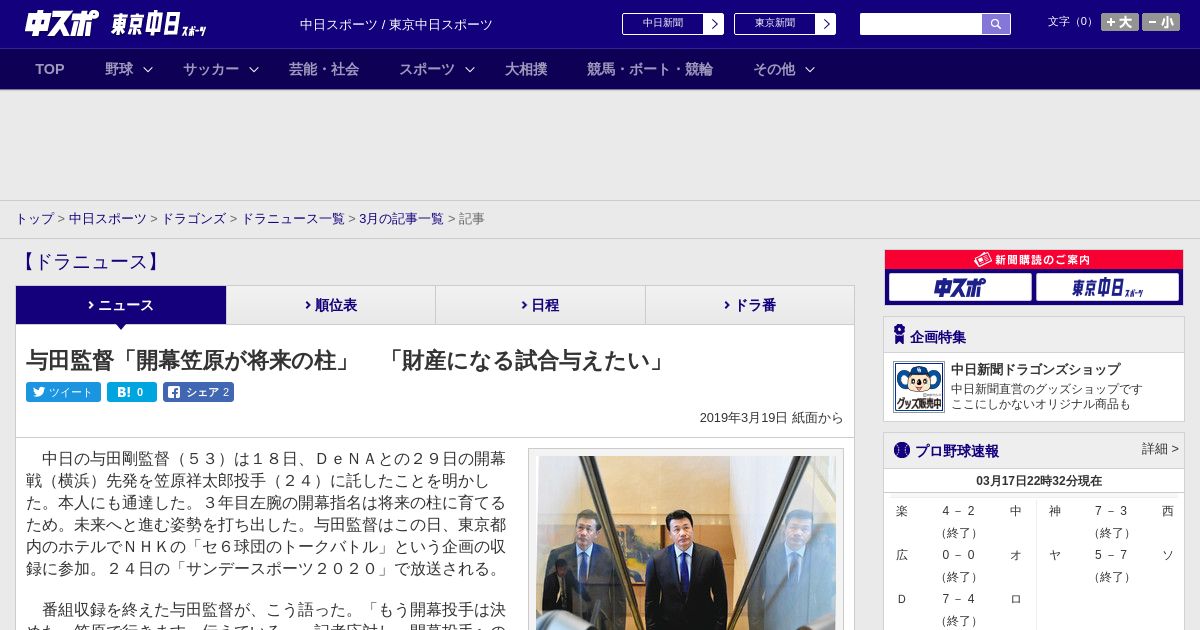Screen dimensions: 1200x630
Task: Click the timestamp 03月17日22時32分現在
Action: [x=1039, y=481]
